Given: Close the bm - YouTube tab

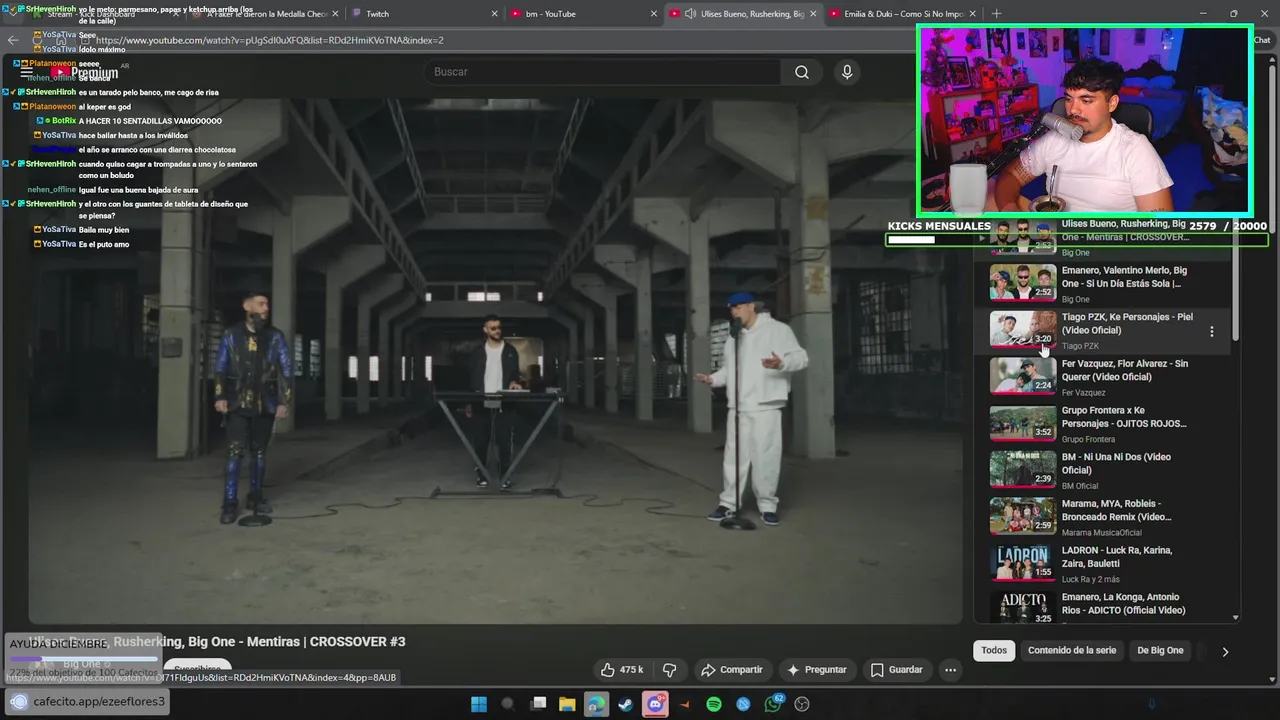Looking at the screenshot, I should (653, 14).
